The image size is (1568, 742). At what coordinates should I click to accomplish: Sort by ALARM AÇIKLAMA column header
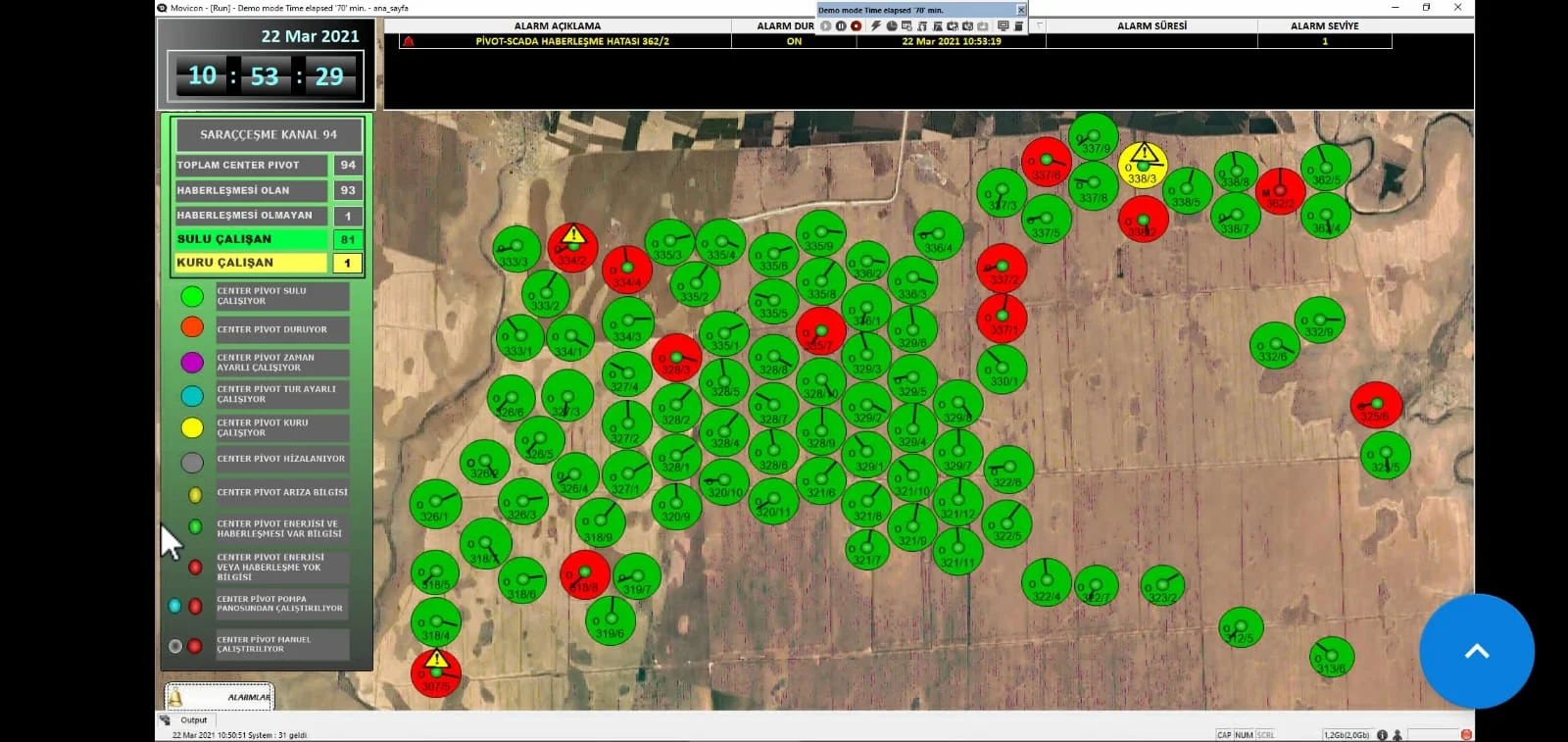point(558,26)
